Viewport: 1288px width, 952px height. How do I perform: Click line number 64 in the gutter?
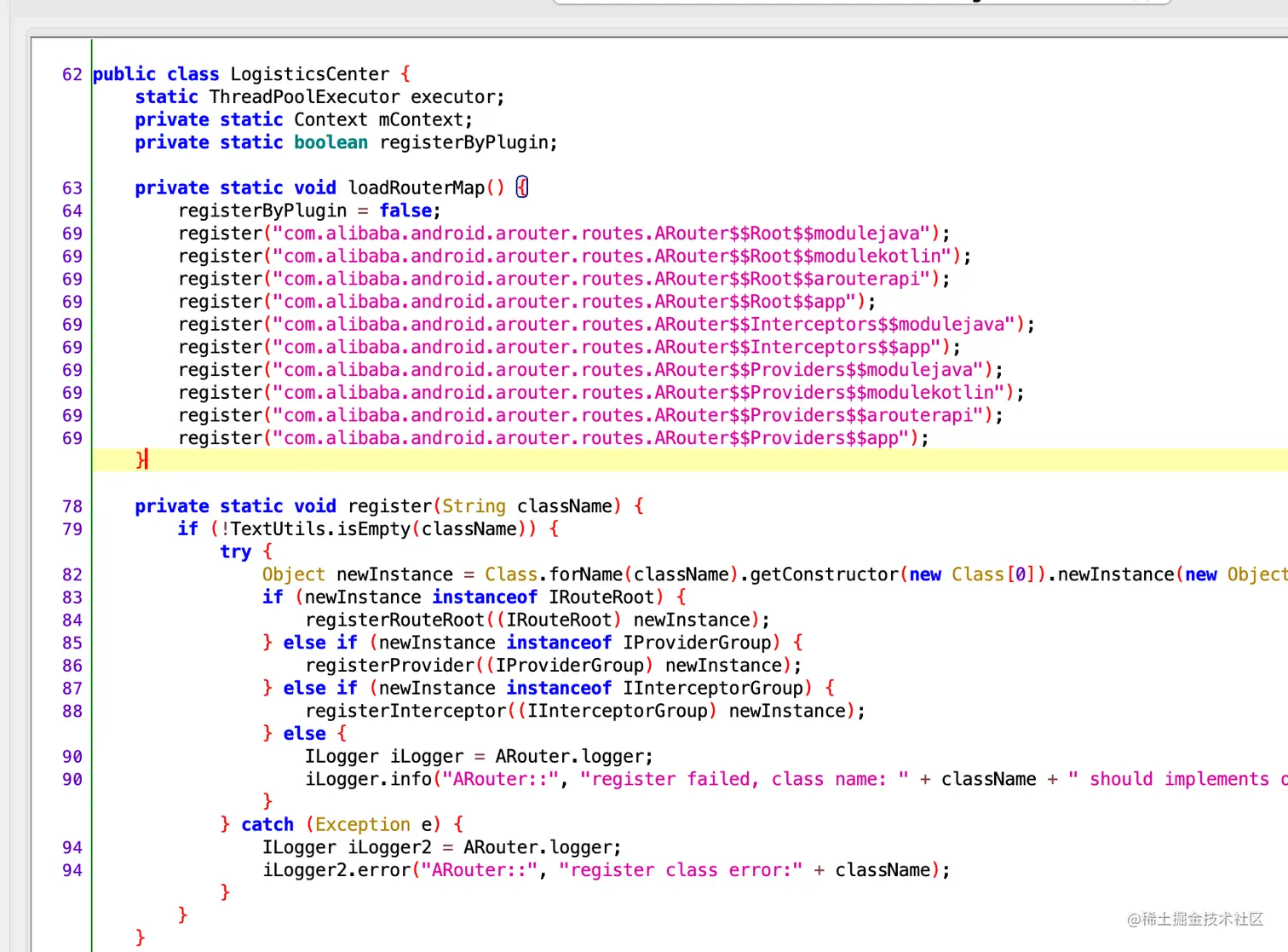pyautogui.click(x=72, y=211)
